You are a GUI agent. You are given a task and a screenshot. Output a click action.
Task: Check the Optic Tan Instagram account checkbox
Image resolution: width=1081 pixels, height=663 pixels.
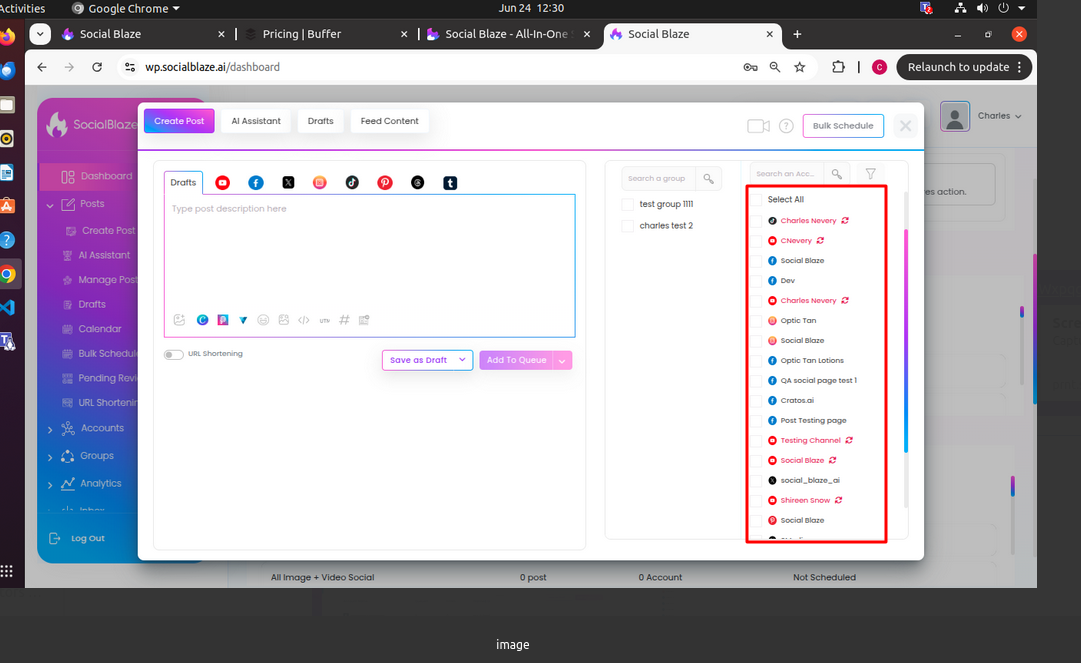point(757,320)
